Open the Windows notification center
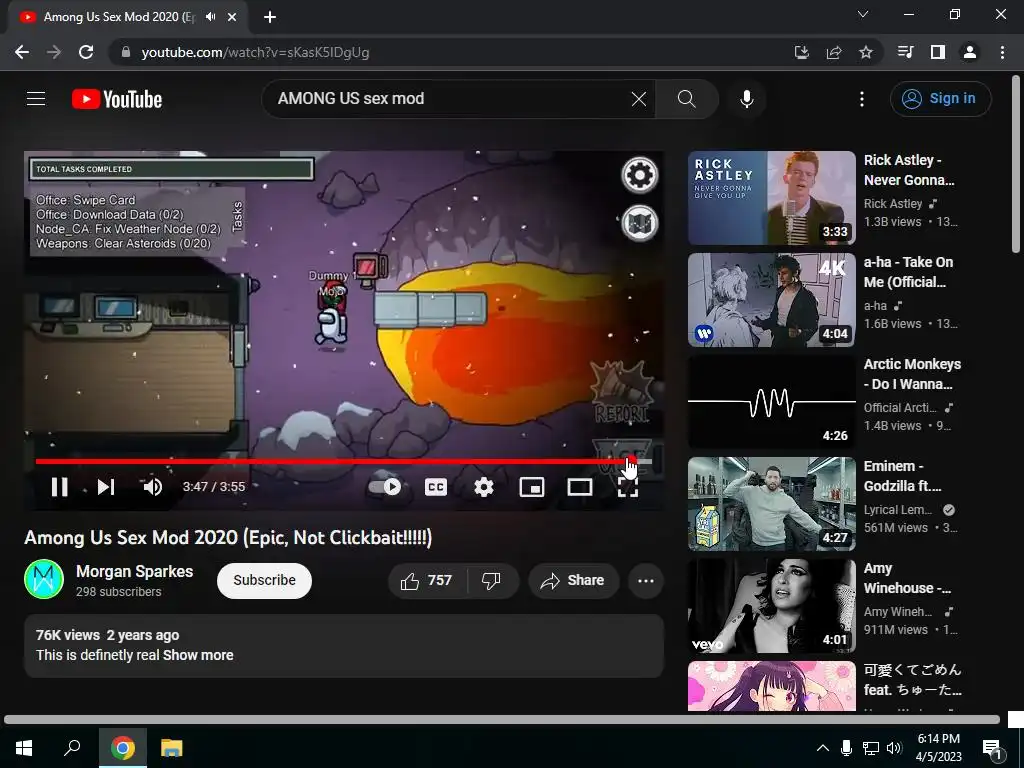Viewport: 1024px width, 768px height. (x=993, y=748)
